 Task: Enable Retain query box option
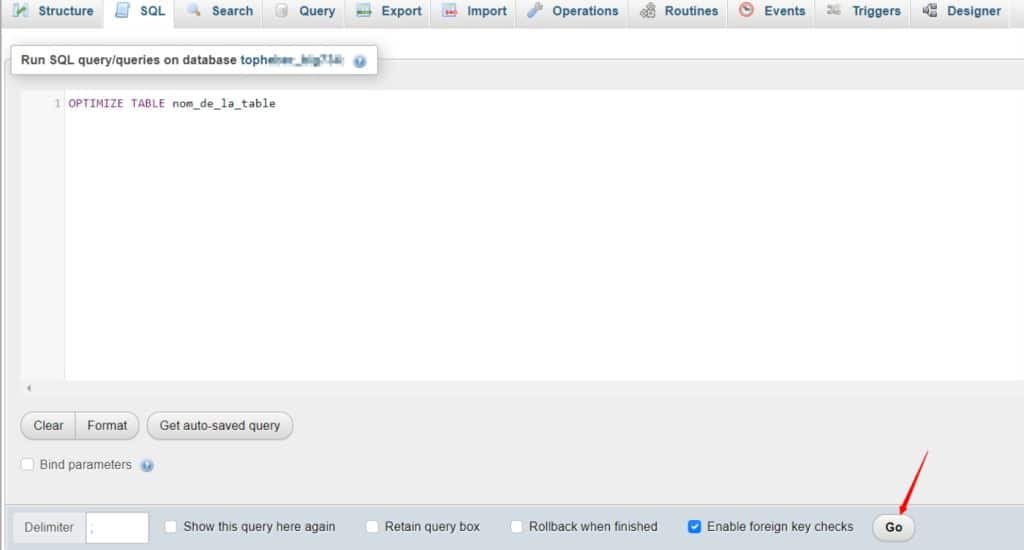pos(372,526)
